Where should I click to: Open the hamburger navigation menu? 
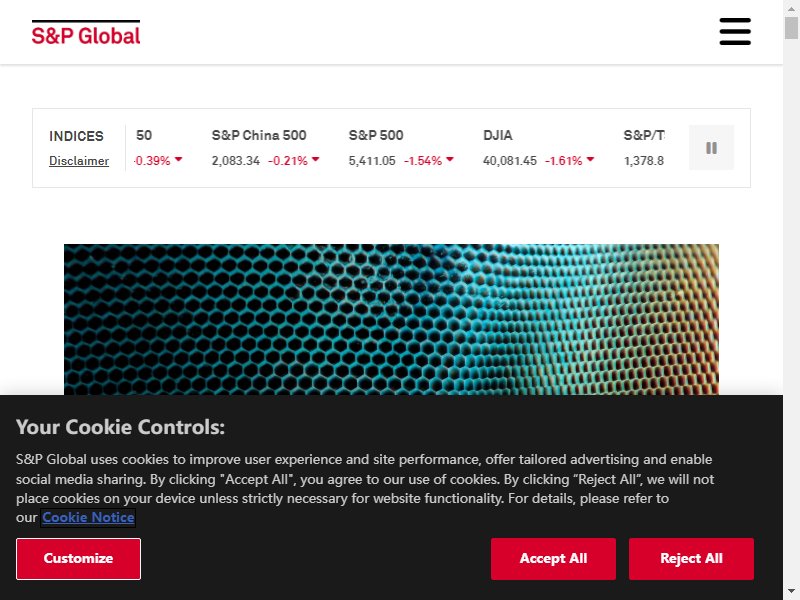click(x=735, y=32)
